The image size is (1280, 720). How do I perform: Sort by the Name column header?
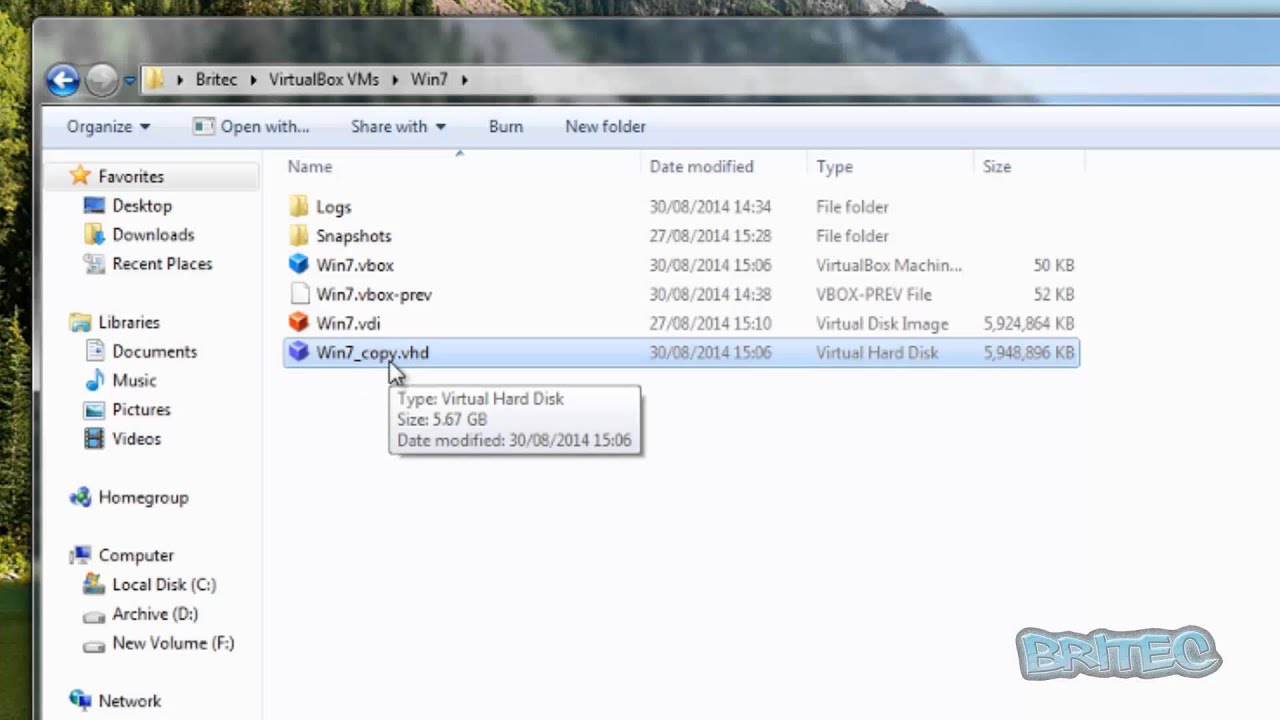[310, 167]
